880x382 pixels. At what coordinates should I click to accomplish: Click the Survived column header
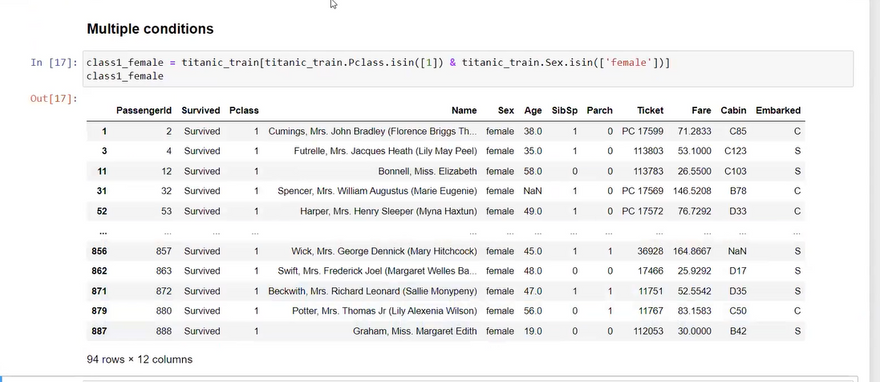tap(200, 111)
